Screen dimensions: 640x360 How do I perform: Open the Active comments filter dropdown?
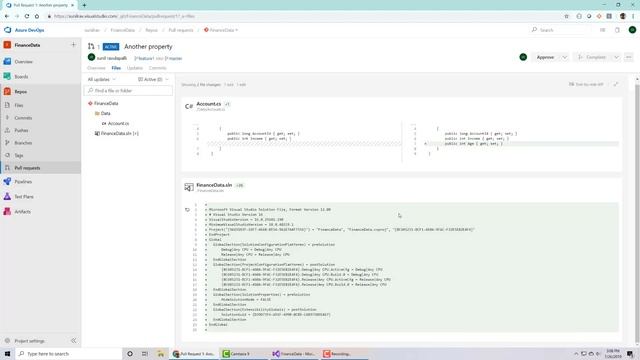click(153, 80)
